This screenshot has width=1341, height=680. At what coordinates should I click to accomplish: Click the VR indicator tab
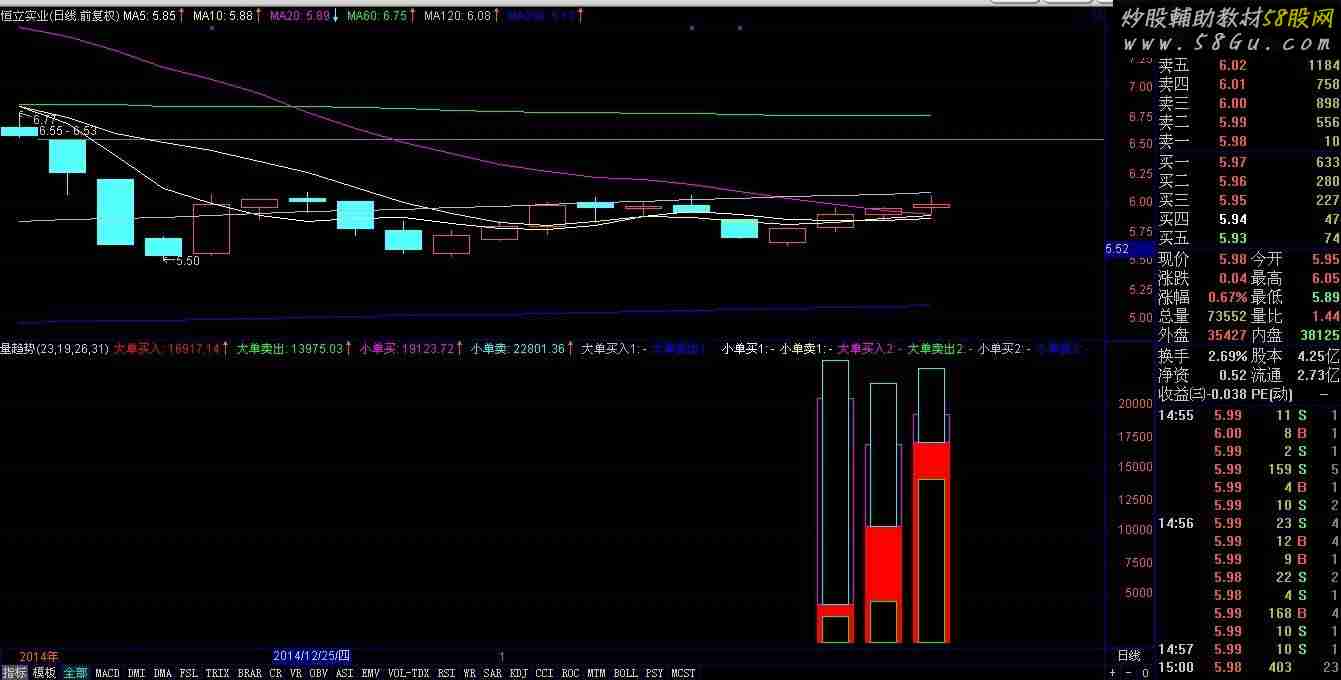coord(296,673)
